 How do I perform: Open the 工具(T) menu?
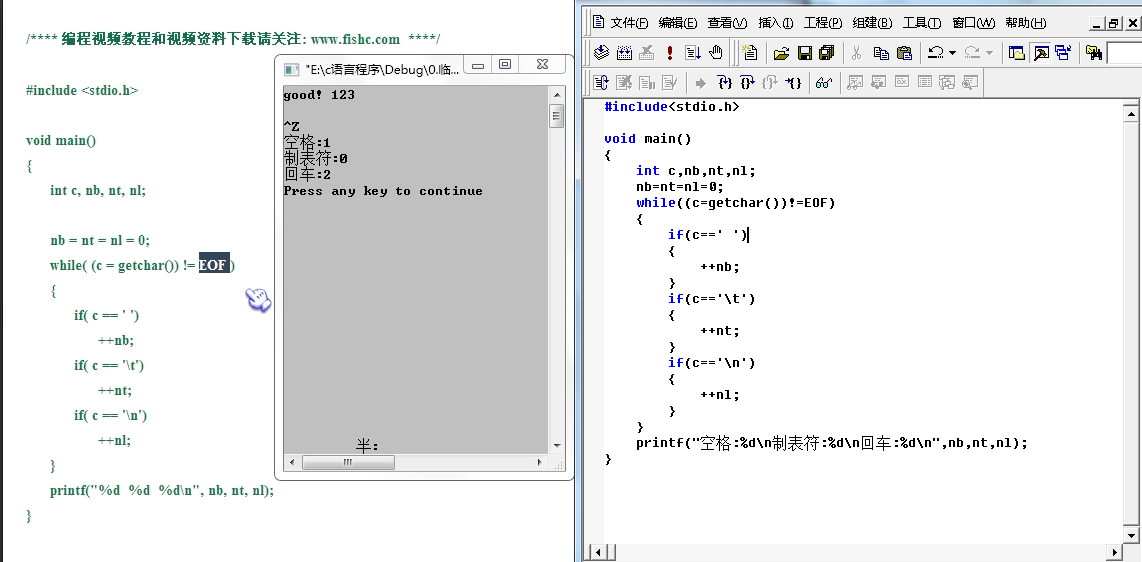point(922,23)
